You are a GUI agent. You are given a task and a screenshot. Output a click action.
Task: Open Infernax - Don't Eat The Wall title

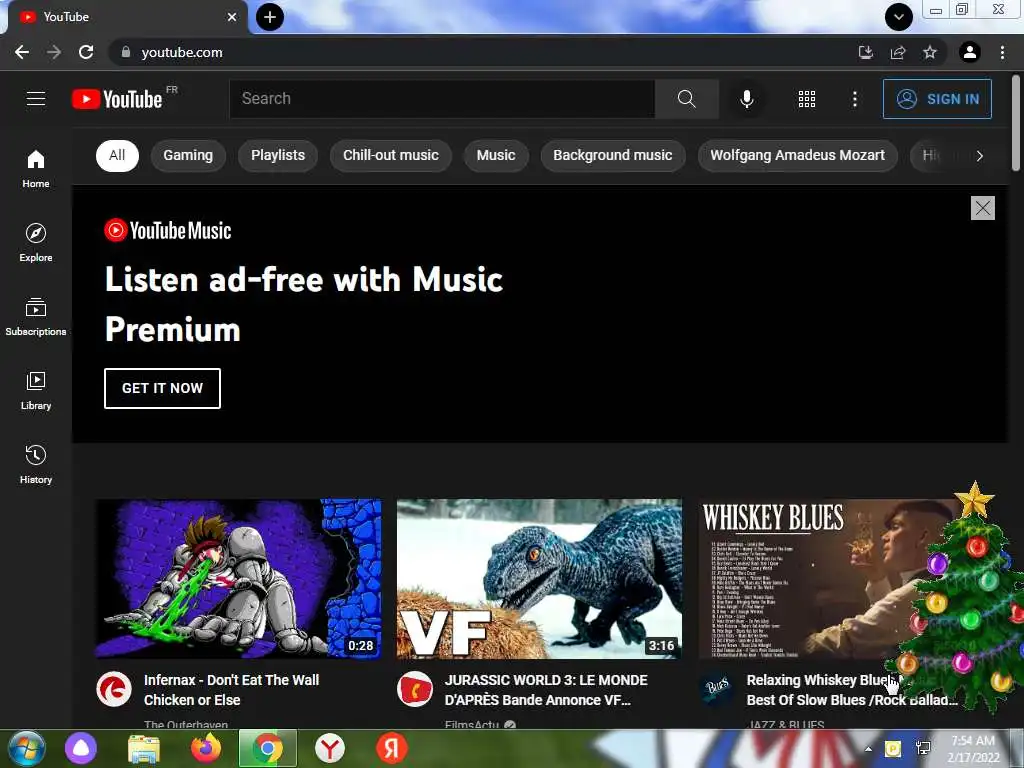(x=231, y=690)
